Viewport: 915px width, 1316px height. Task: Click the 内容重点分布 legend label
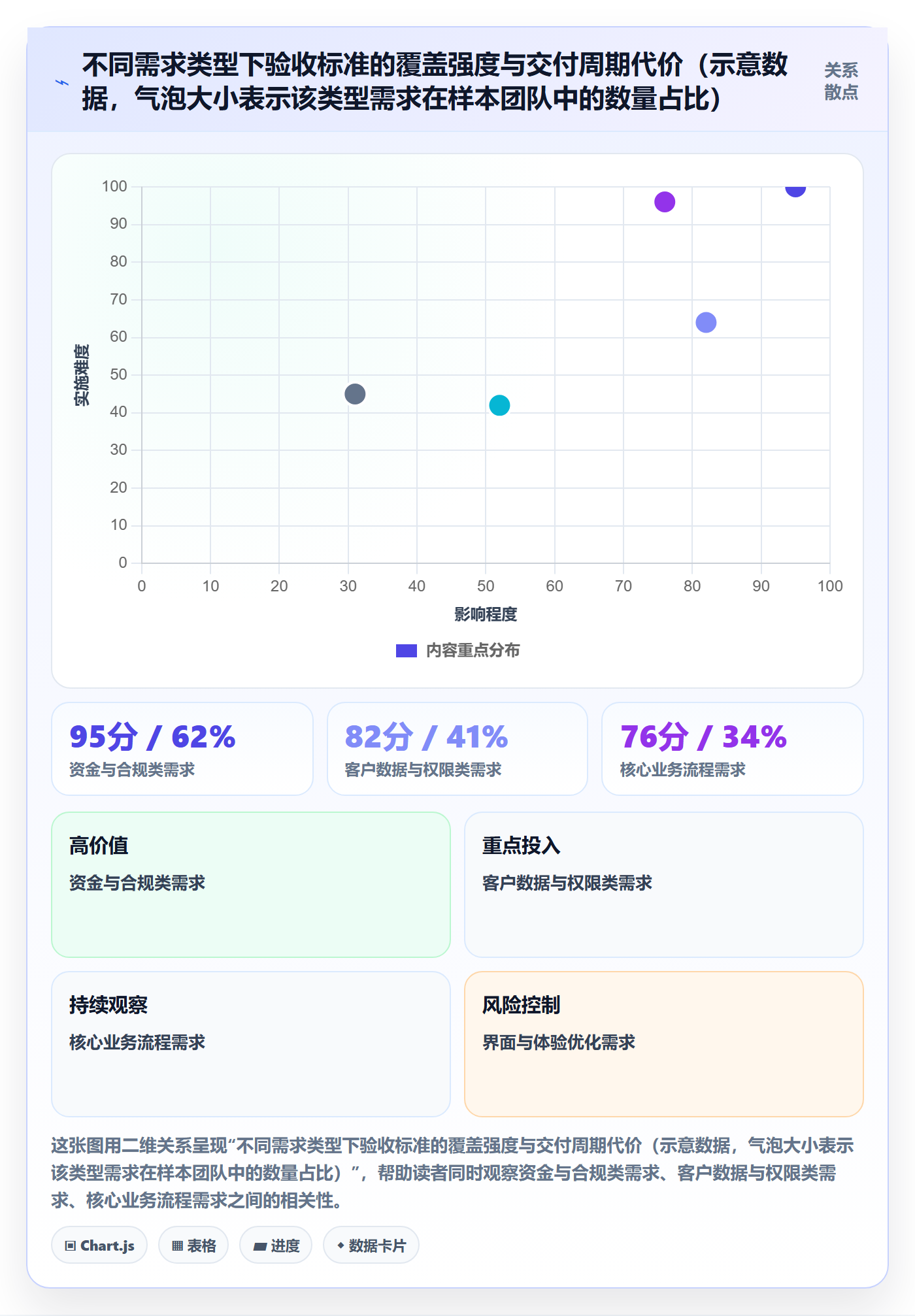coord(473,651)
